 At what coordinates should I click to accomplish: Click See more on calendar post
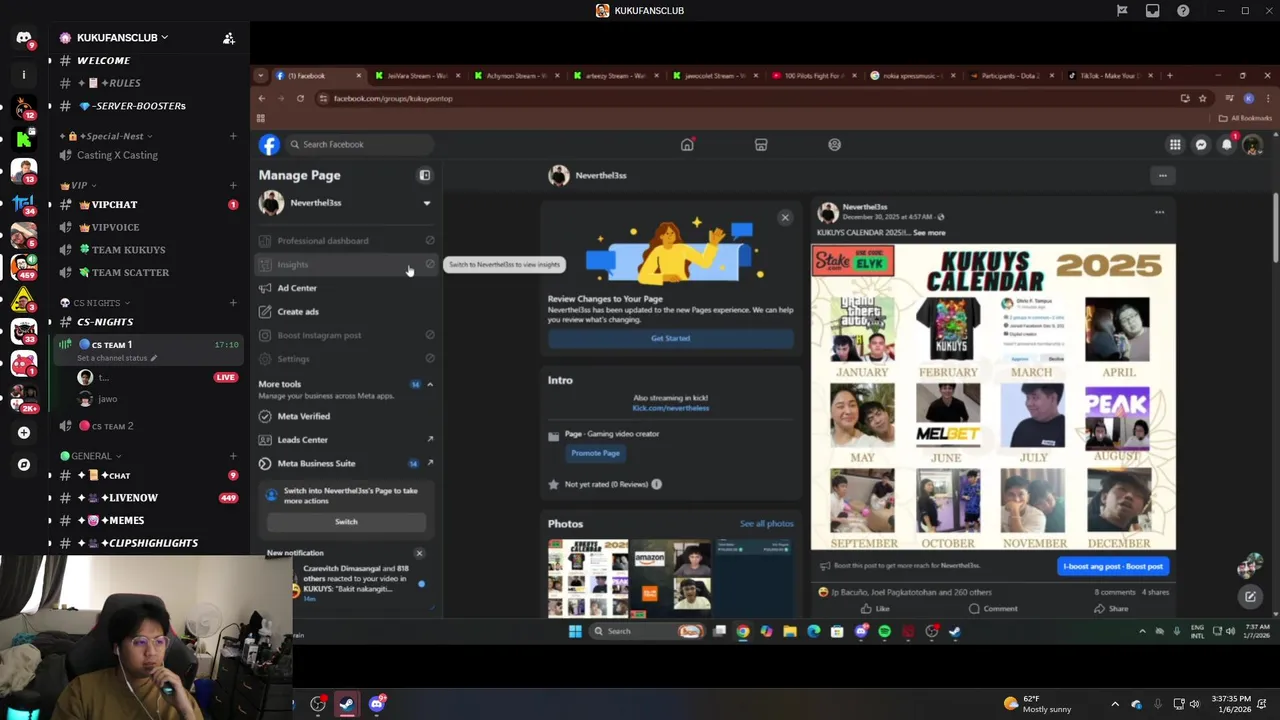(929, 233)
